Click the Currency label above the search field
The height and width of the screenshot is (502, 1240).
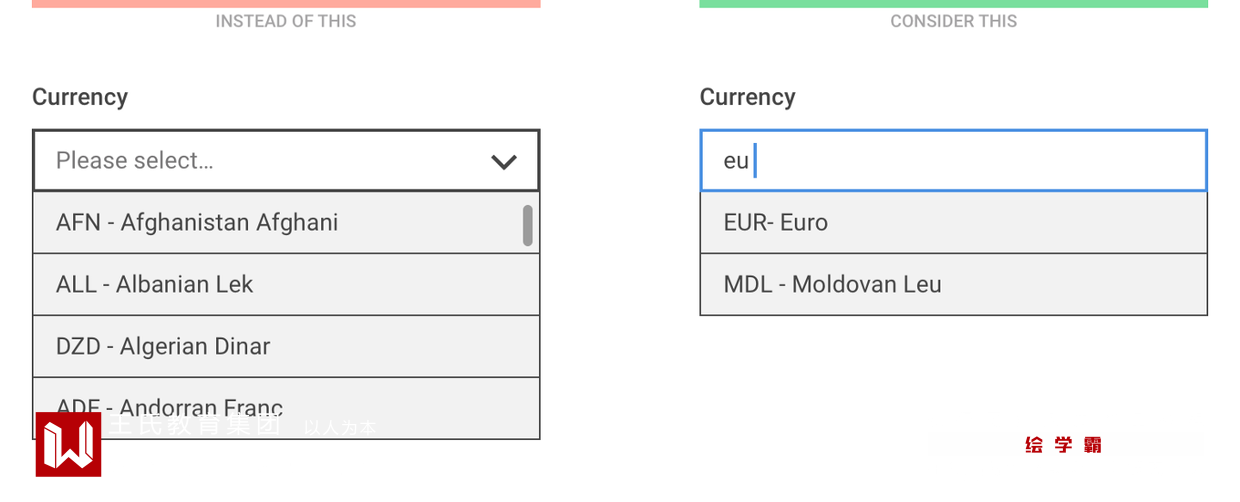747,97
